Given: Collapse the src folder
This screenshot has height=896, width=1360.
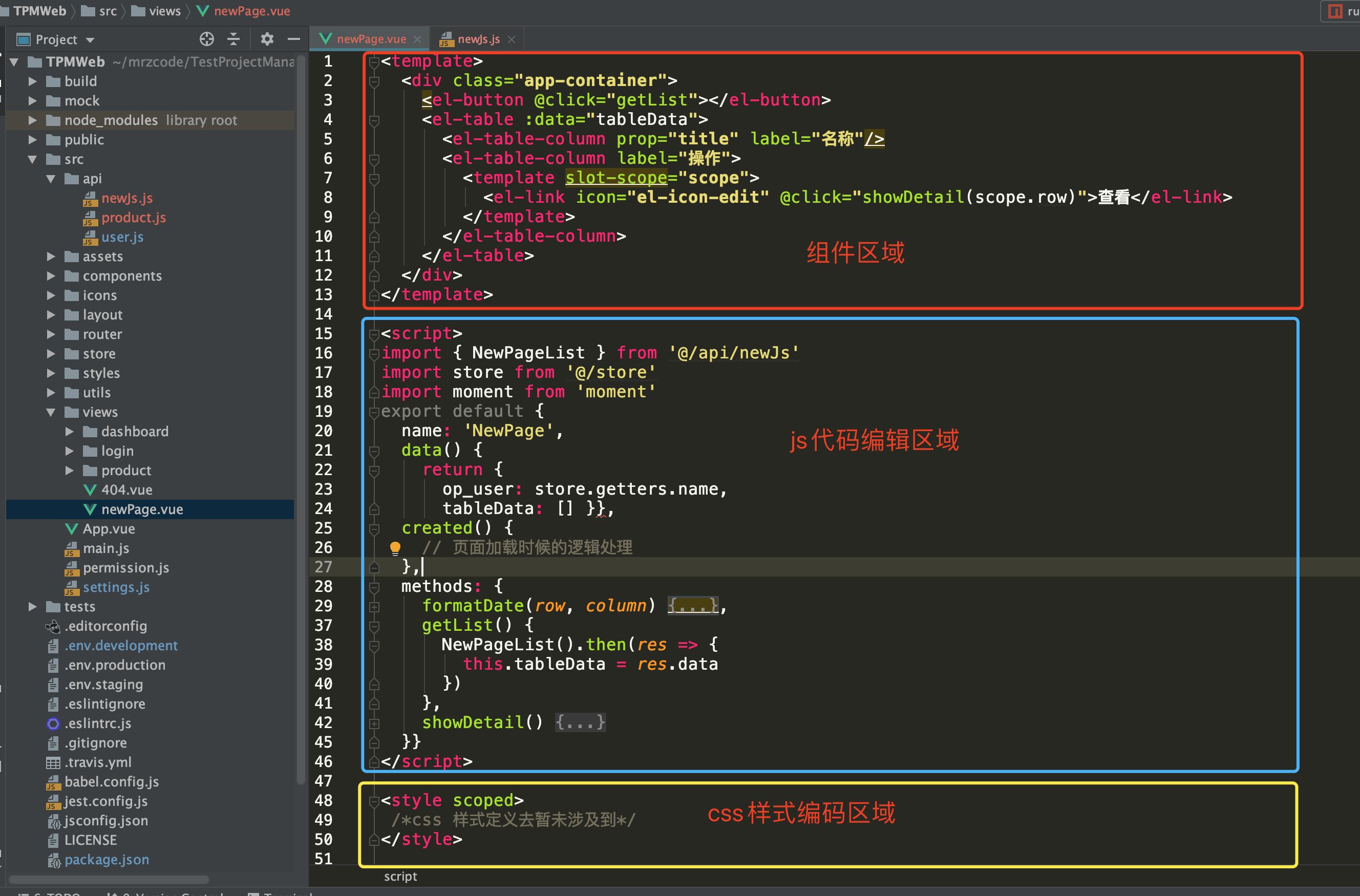Looking at the screenshot, I should pos(33,159).
